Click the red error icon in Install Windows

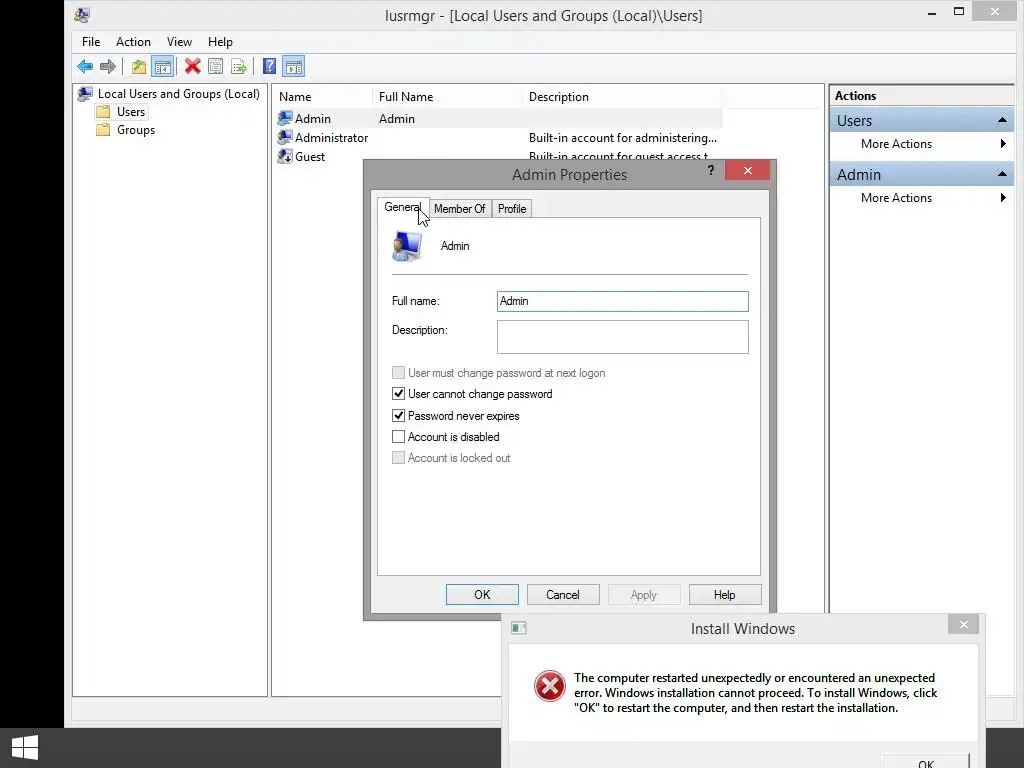[550, 686]
